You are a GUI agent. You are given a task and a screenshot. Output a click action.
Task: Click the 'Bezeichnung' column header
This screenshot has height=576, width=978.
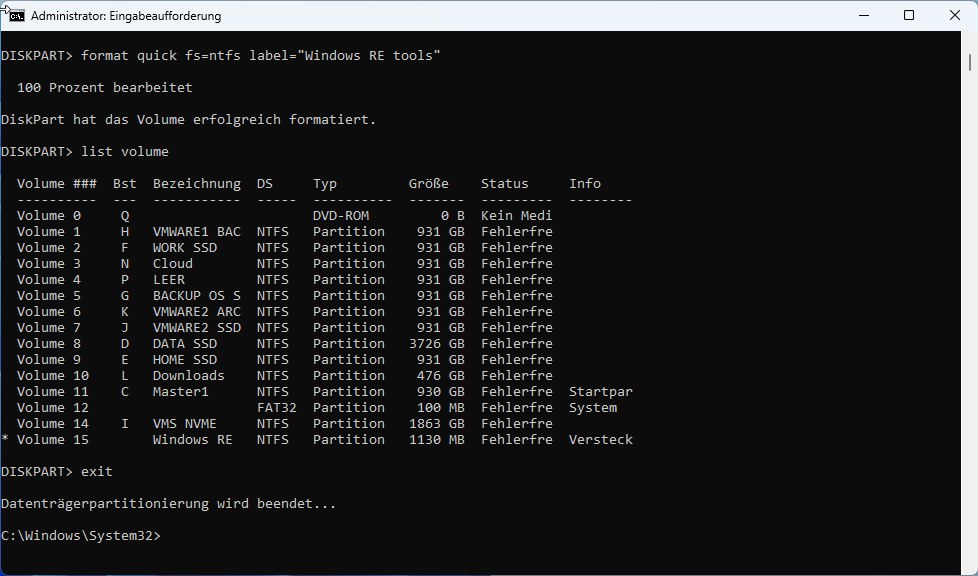196,184
